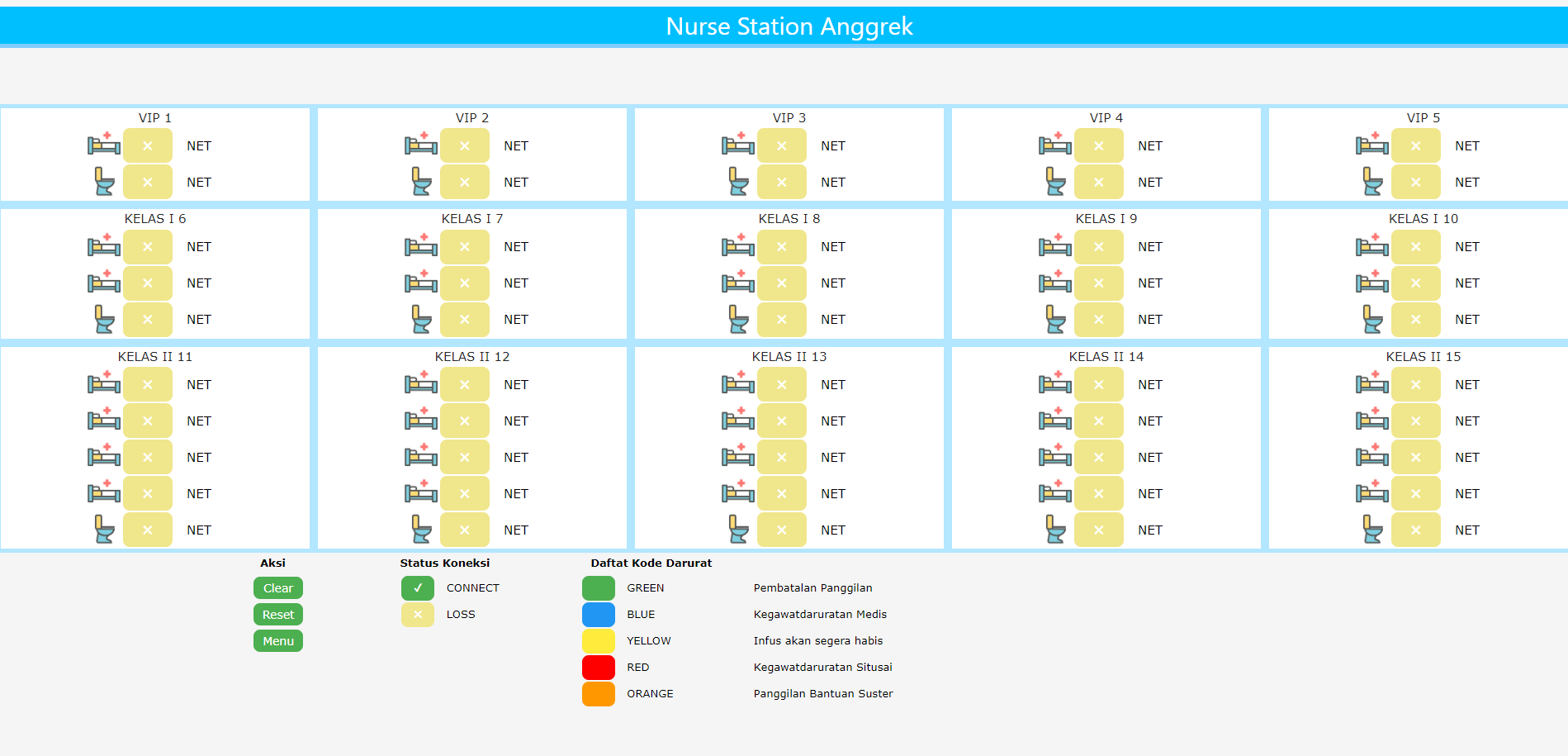Click the BLUE emergency code swatch
Viewport: 1568px width, 756px height.
point(599,615)
